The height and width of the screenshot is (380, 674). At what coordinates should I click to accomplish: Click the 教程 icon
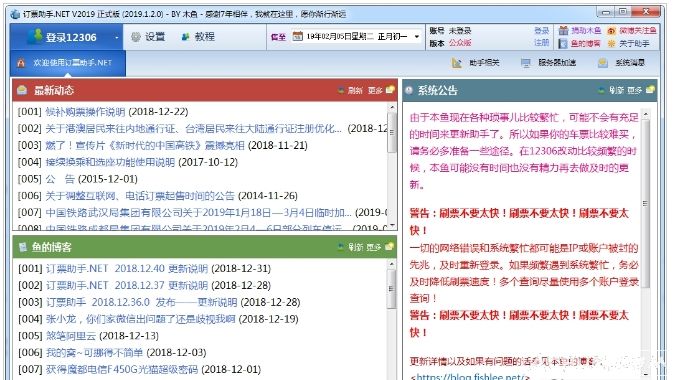click(185, 37)
